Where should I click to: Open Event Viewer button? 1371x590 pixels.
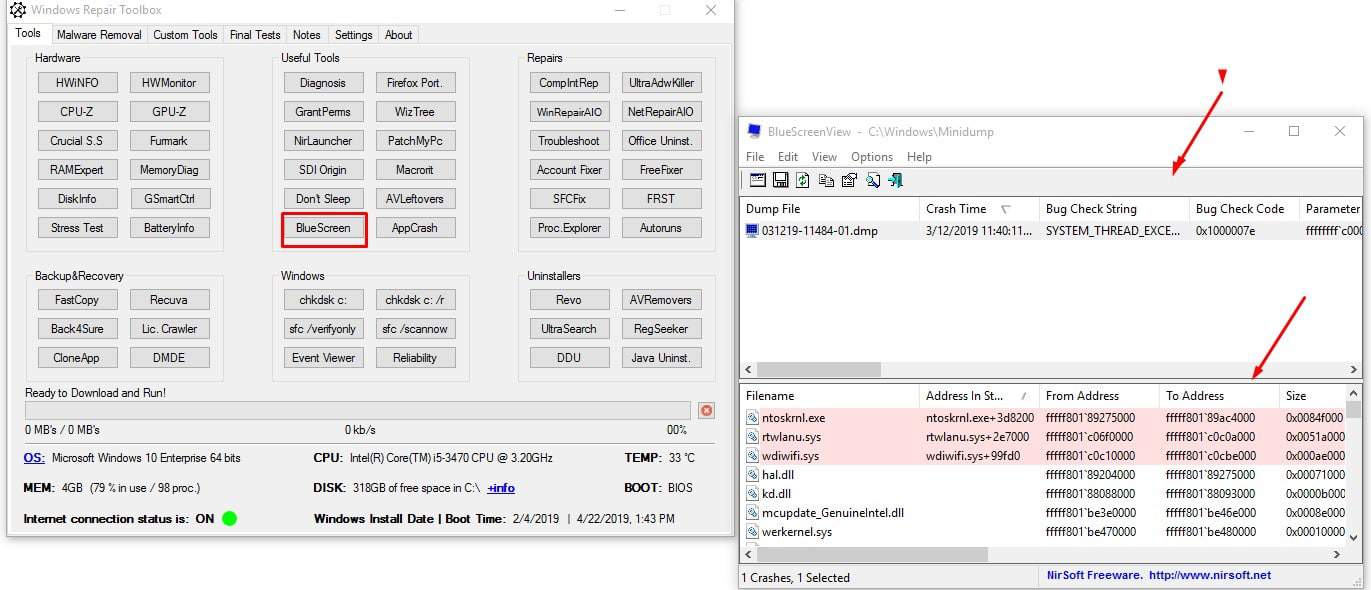pyautogui.click(x=323, y=358)
